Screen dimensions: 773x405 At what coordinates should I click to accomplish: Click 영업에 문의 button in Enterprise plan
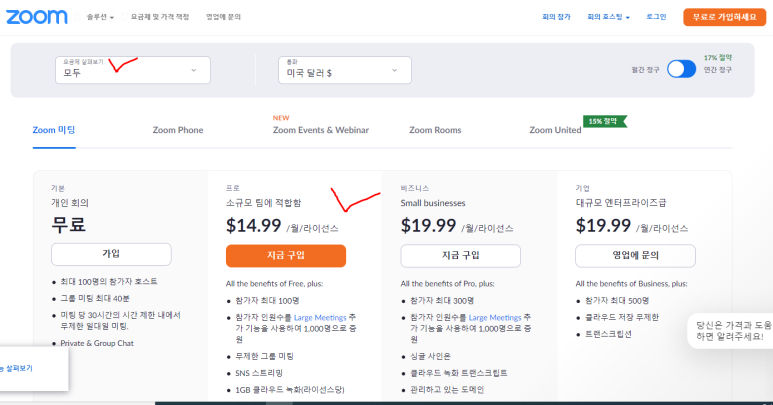[635, 256]
